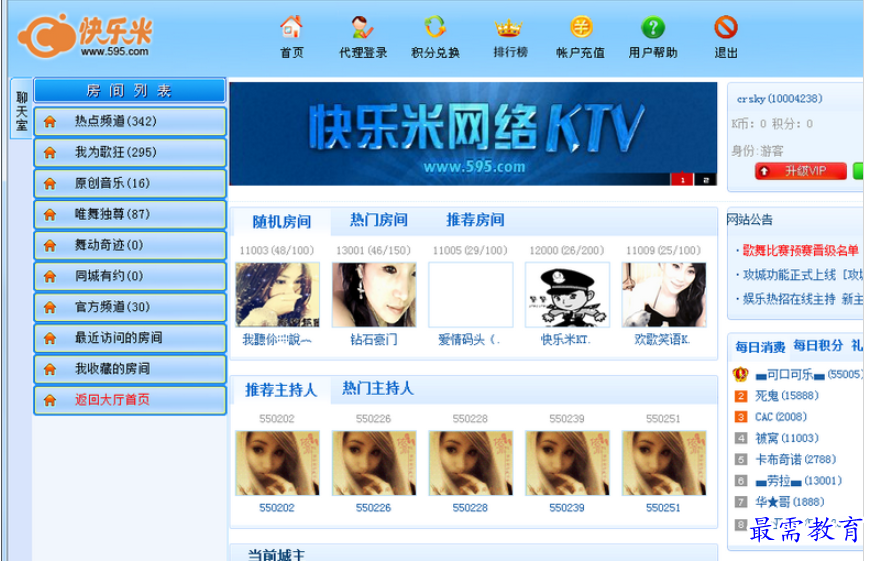The width and height of the screenshot is (871, 561).
Task: Click 卡布奇诺 (2788) ranking entry
Action: (795, 459)
